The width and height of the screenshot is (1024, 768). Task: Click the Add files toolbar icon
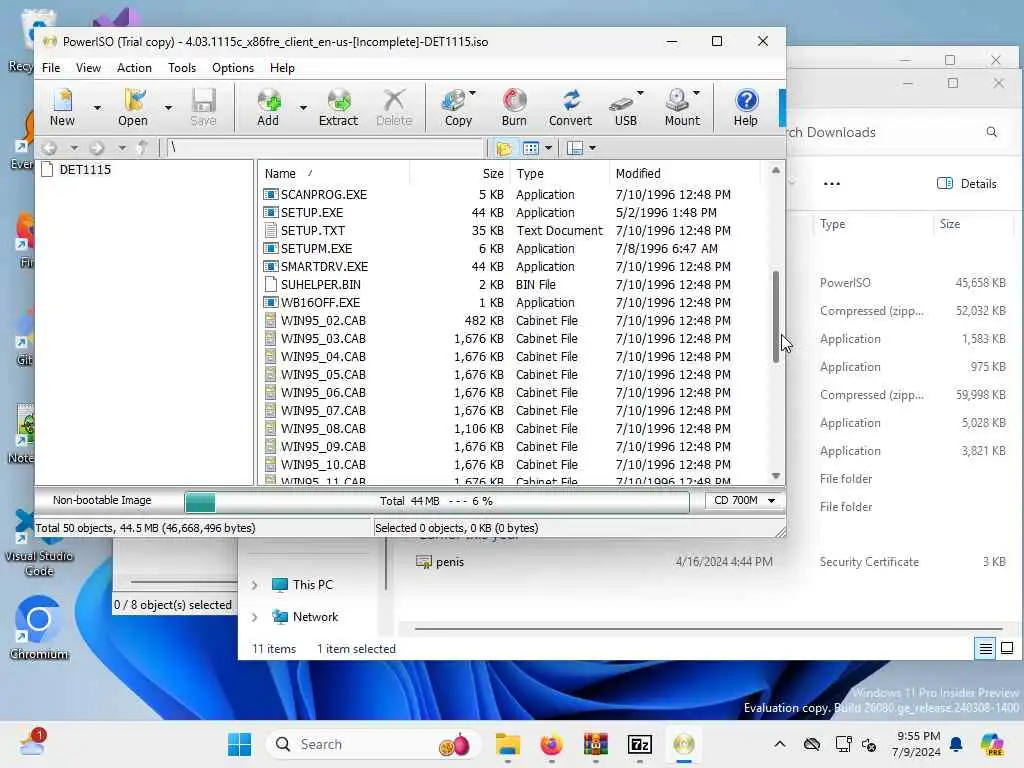click(x=268, y=107)
